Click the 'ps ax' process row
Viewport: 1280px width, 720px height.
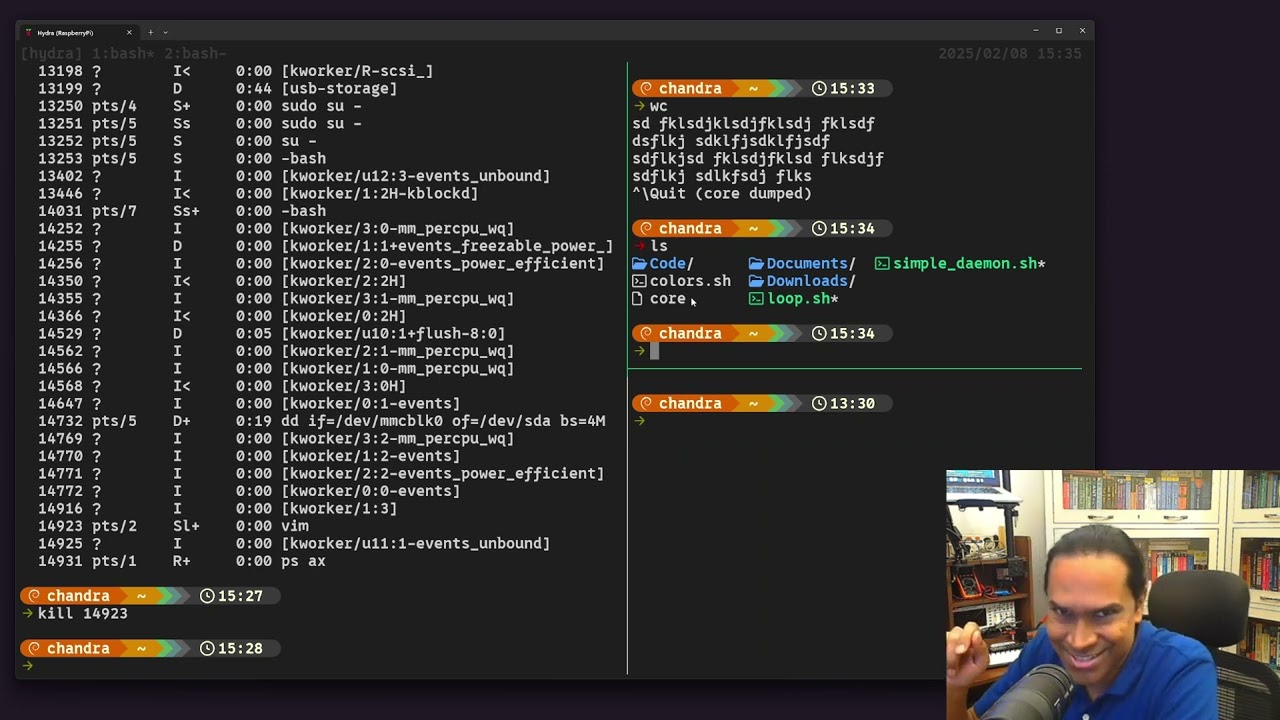pyautogui.click(x=182, y=561)
